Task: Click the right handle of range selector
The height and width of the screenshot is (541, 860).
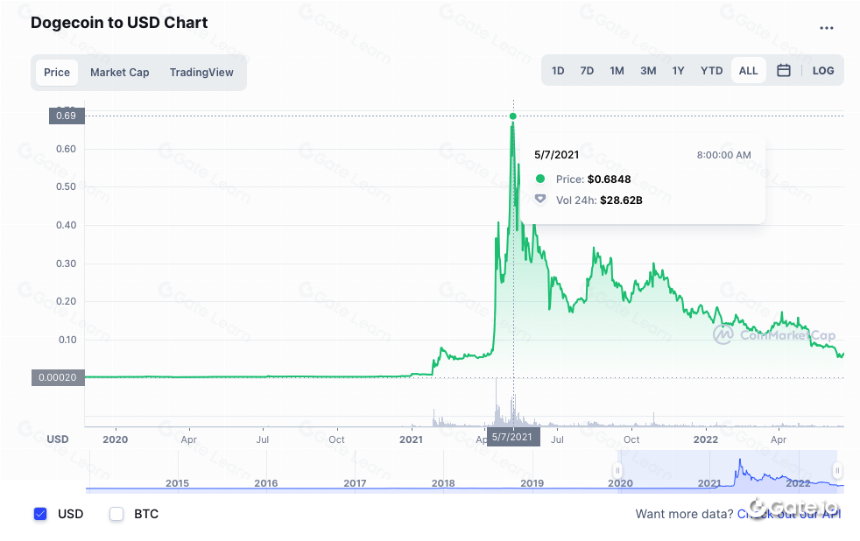Action: point(837,470)
